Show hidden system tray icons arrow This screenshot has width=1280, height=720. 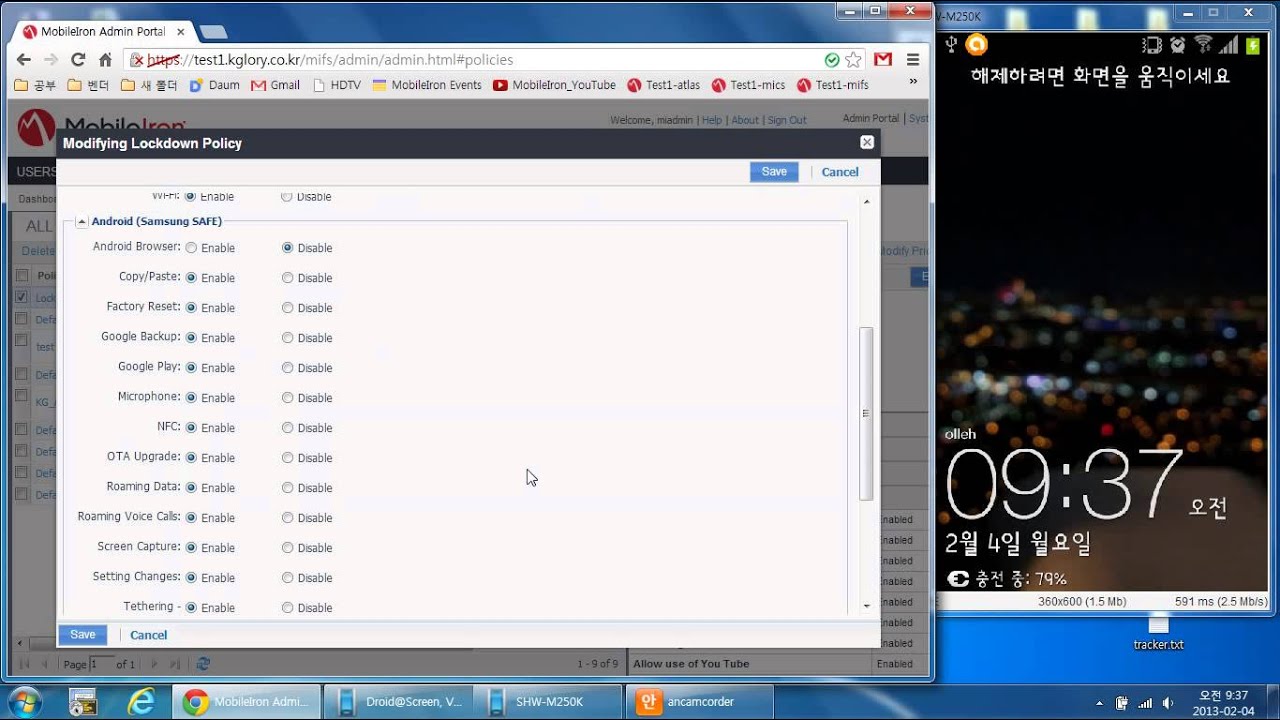point(1099,703)
